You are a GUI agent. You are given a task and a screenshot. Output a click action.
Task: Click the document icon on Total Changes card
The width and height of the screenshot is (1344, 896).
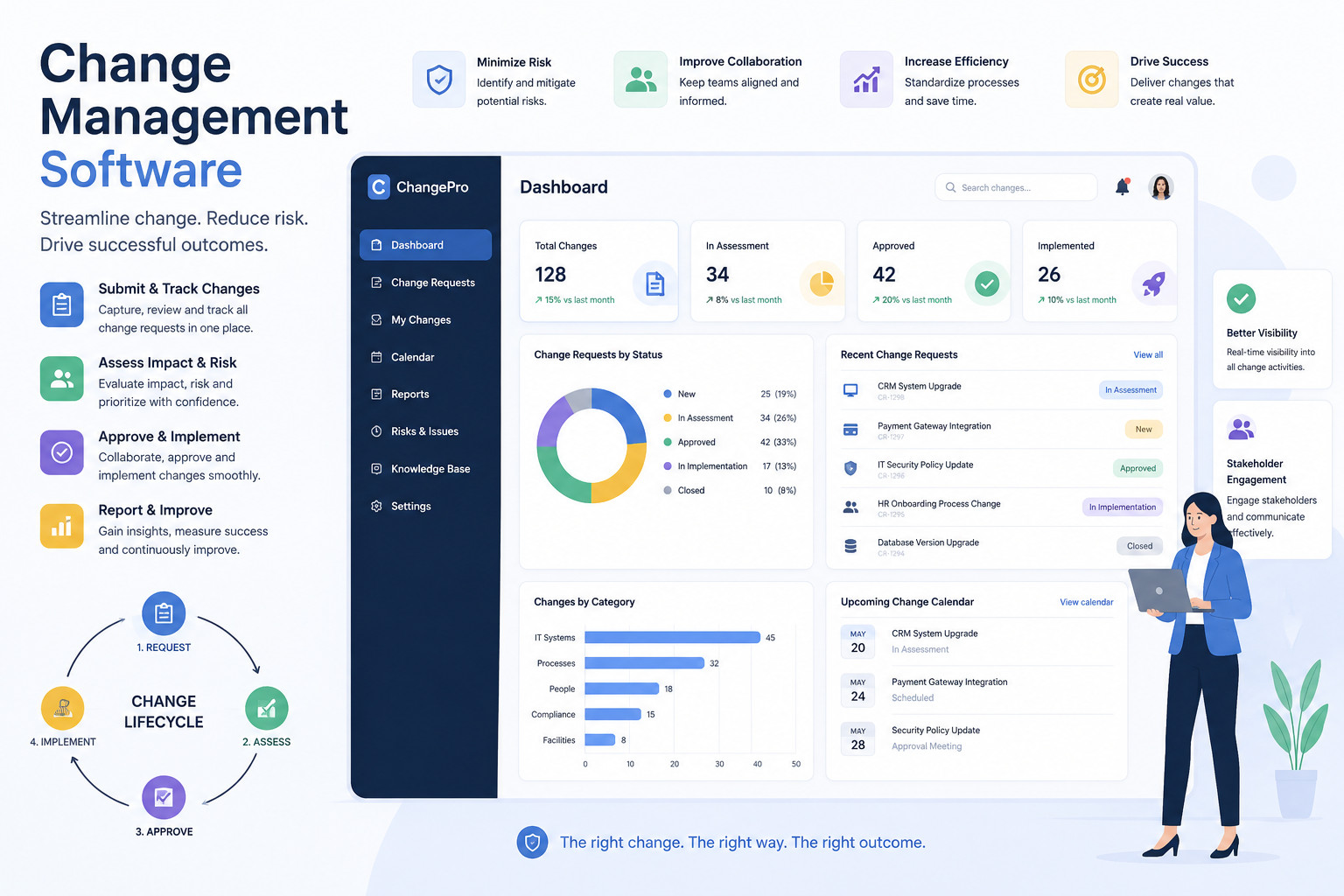(x=654, y=283)
